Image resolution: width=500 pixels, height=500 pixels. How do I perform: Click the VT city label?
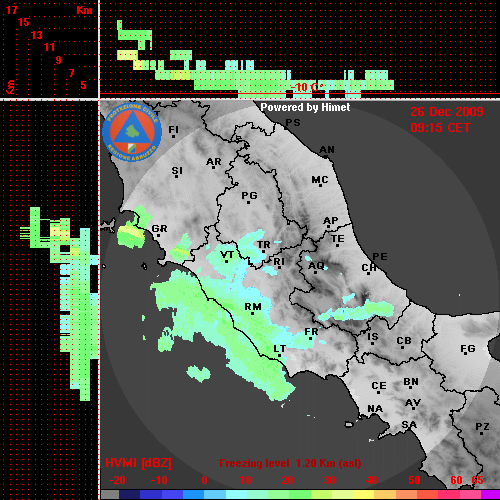pos(227,255)
